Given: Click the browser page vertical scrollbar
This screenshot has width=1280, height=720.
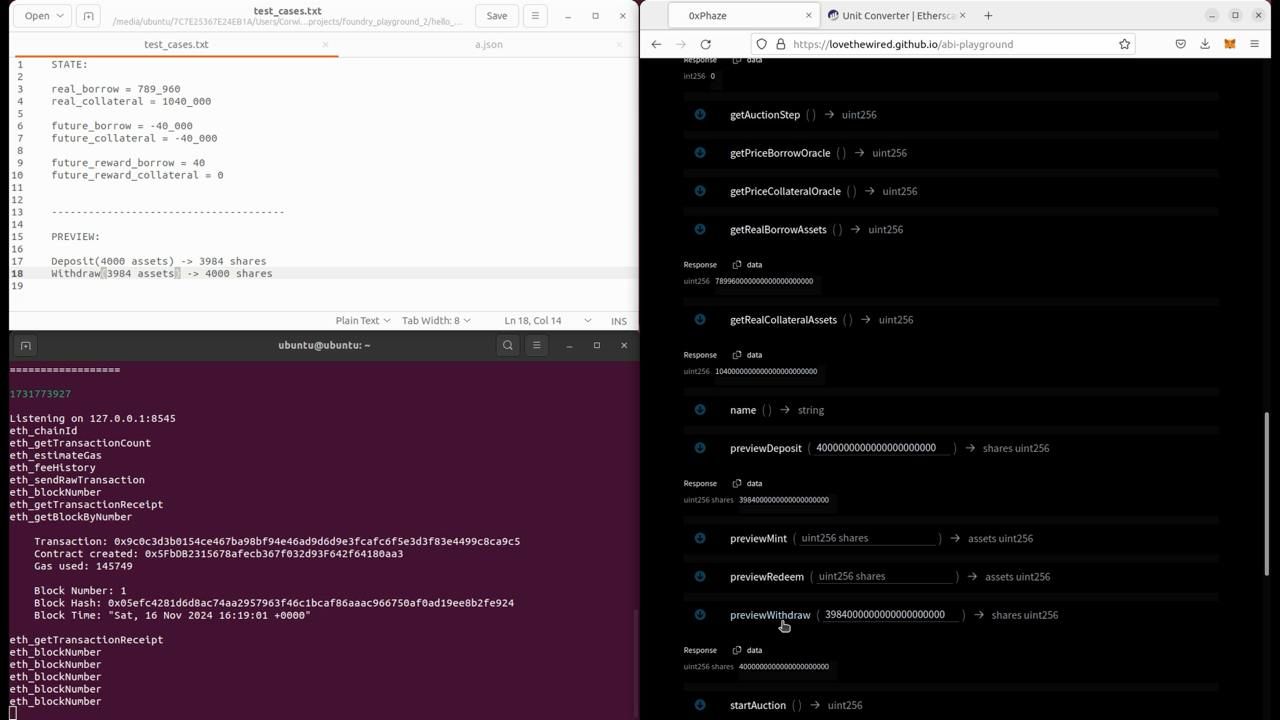Looking at the screenshot, I should tap(1267, 494).
